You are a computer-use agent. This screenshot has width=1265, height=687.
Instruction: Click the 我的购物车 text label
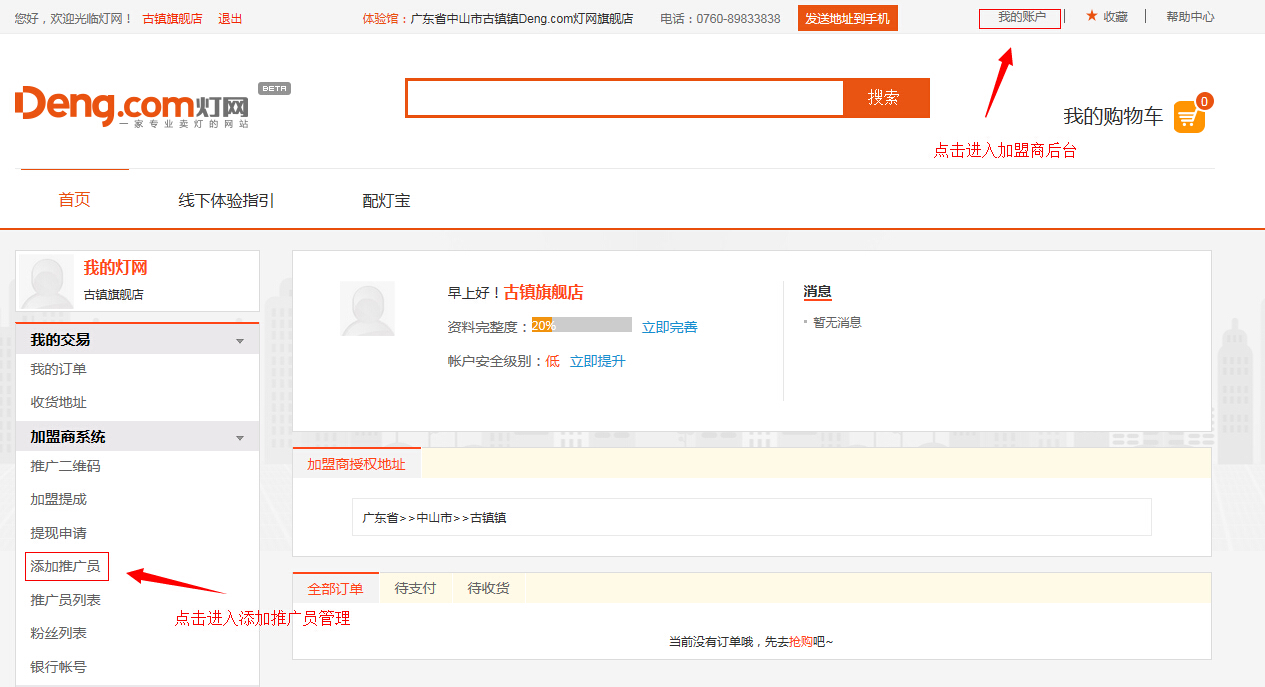coord(1113,117)
